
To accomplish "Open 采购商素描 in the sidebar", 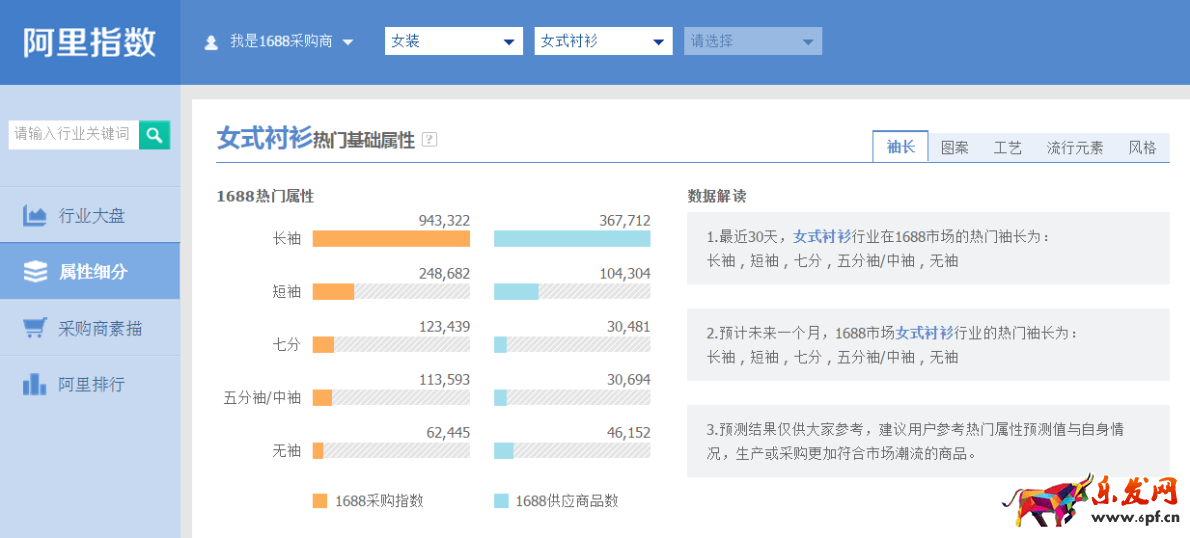I will [x=90, y=328].
